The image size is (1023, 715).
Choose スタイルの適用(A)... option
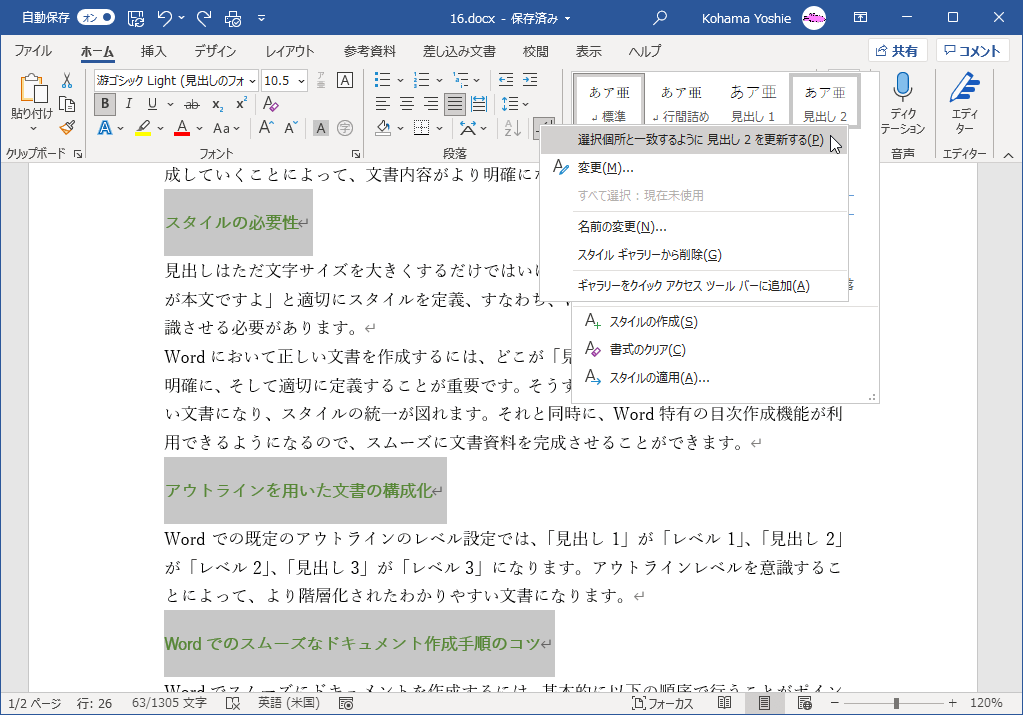[724, 378]
